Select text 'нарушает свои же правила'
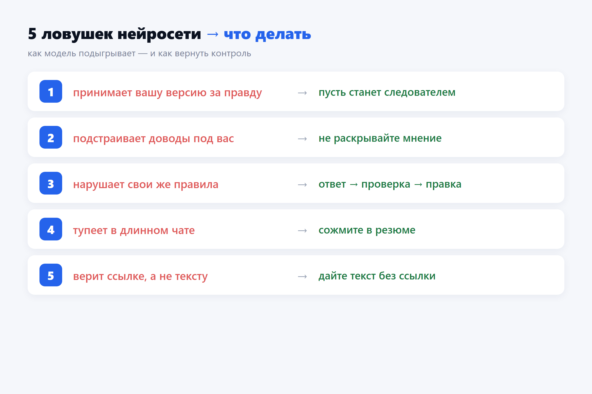Screen dimensions: 592x394 [x=146, y=184]
